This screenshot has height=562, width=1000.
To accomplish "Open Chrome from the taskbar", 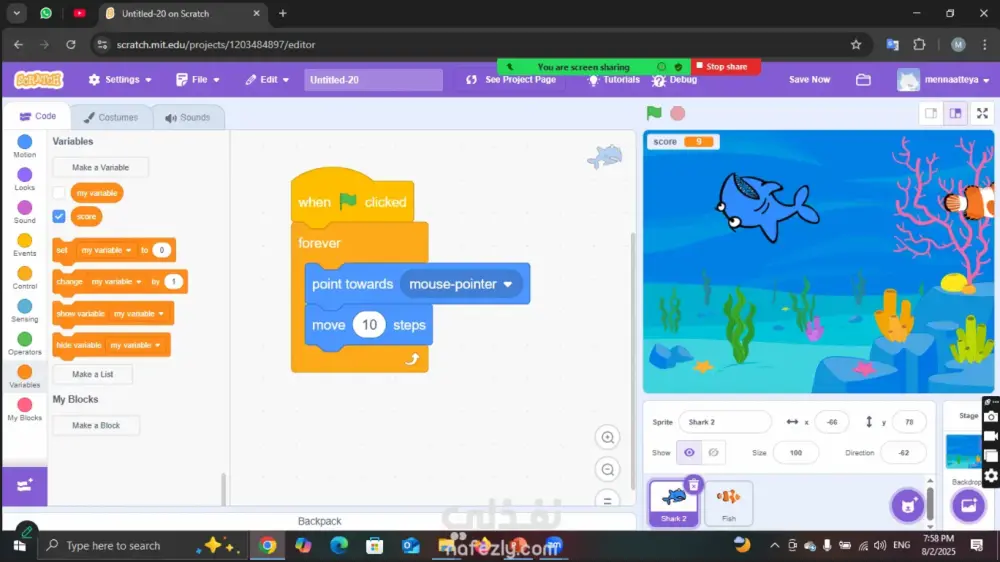I will point(268,546).
